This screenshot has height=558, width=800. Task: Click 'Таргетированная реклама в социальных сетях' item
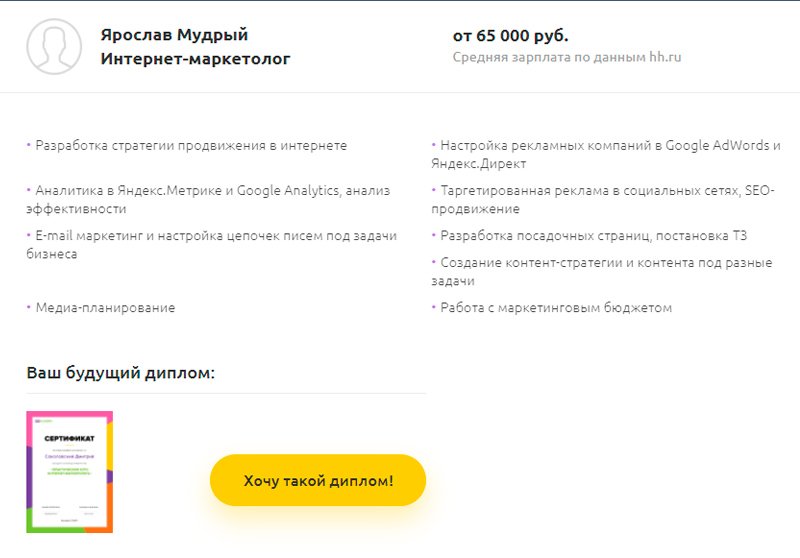[x=603, y=199]
